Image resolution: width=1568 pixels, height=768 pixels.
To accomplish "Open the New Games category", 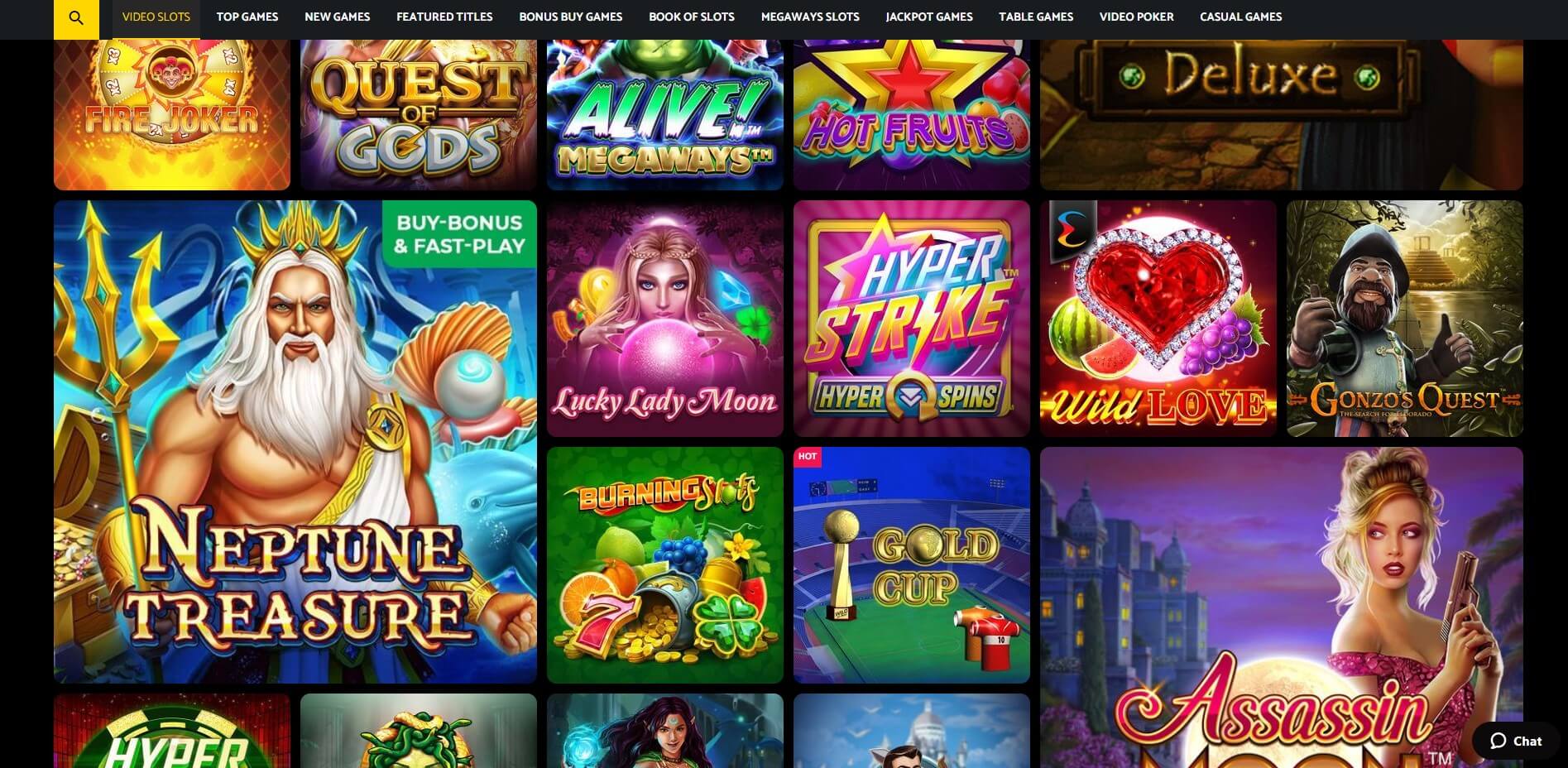I will (x=337, y=17).
